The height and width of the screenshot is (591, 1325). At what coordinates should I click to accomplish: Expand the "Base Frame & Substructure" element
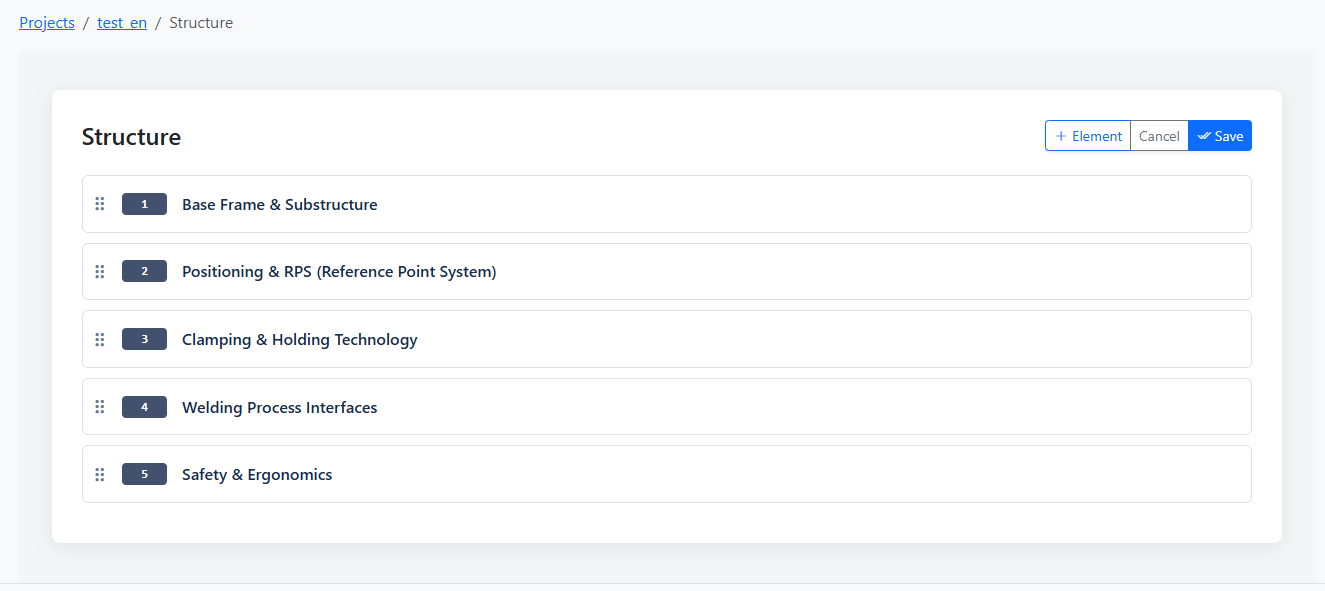click(x=279, y=204)
